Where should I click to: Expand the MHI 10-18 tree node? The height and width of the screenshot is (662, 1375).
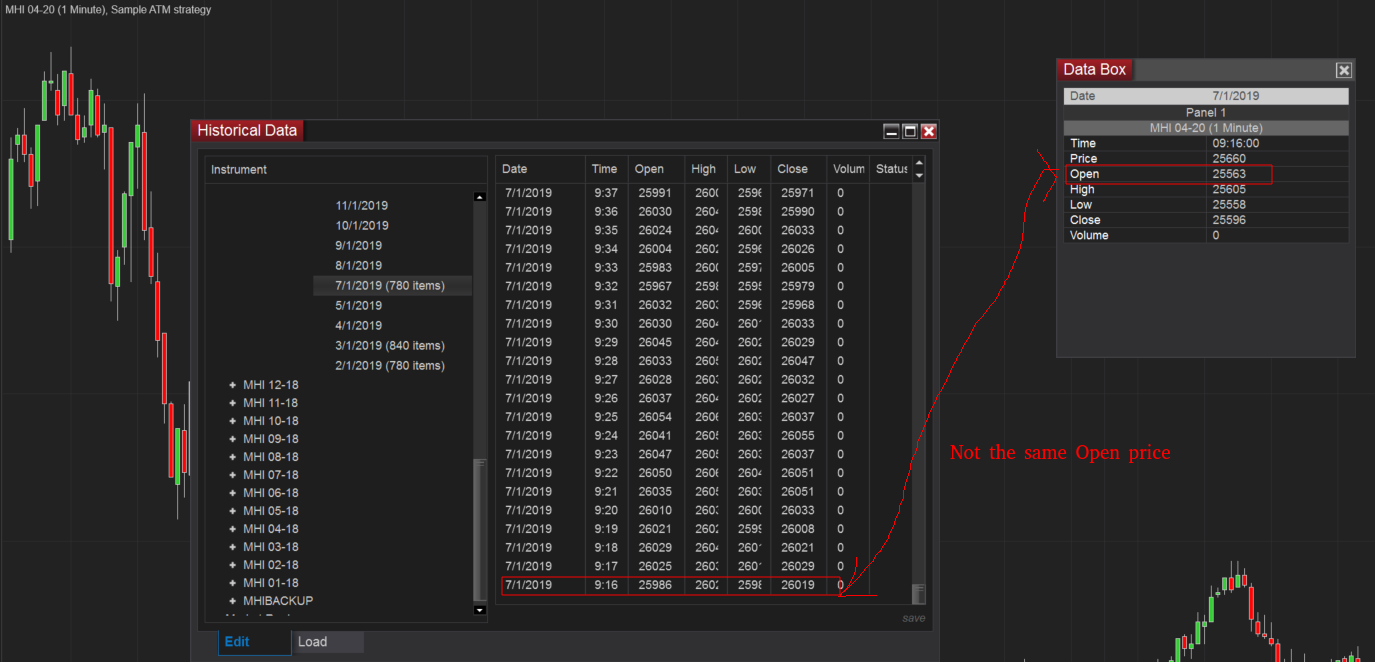point(232,421)
